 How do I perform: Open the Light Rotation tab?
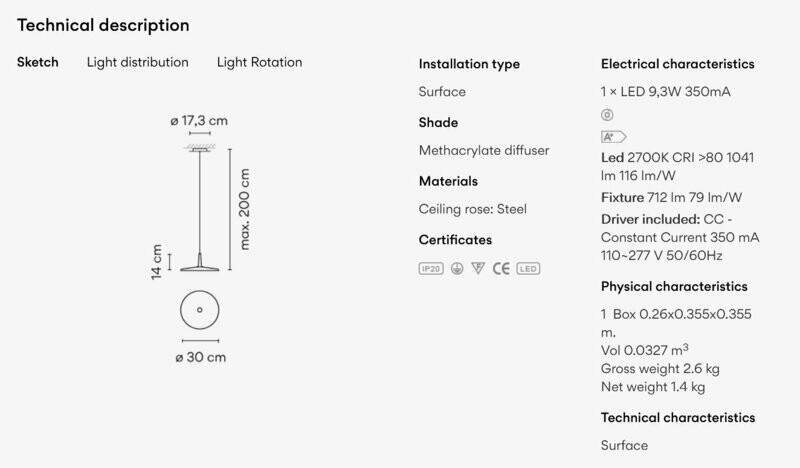click(x=259, y=62)
